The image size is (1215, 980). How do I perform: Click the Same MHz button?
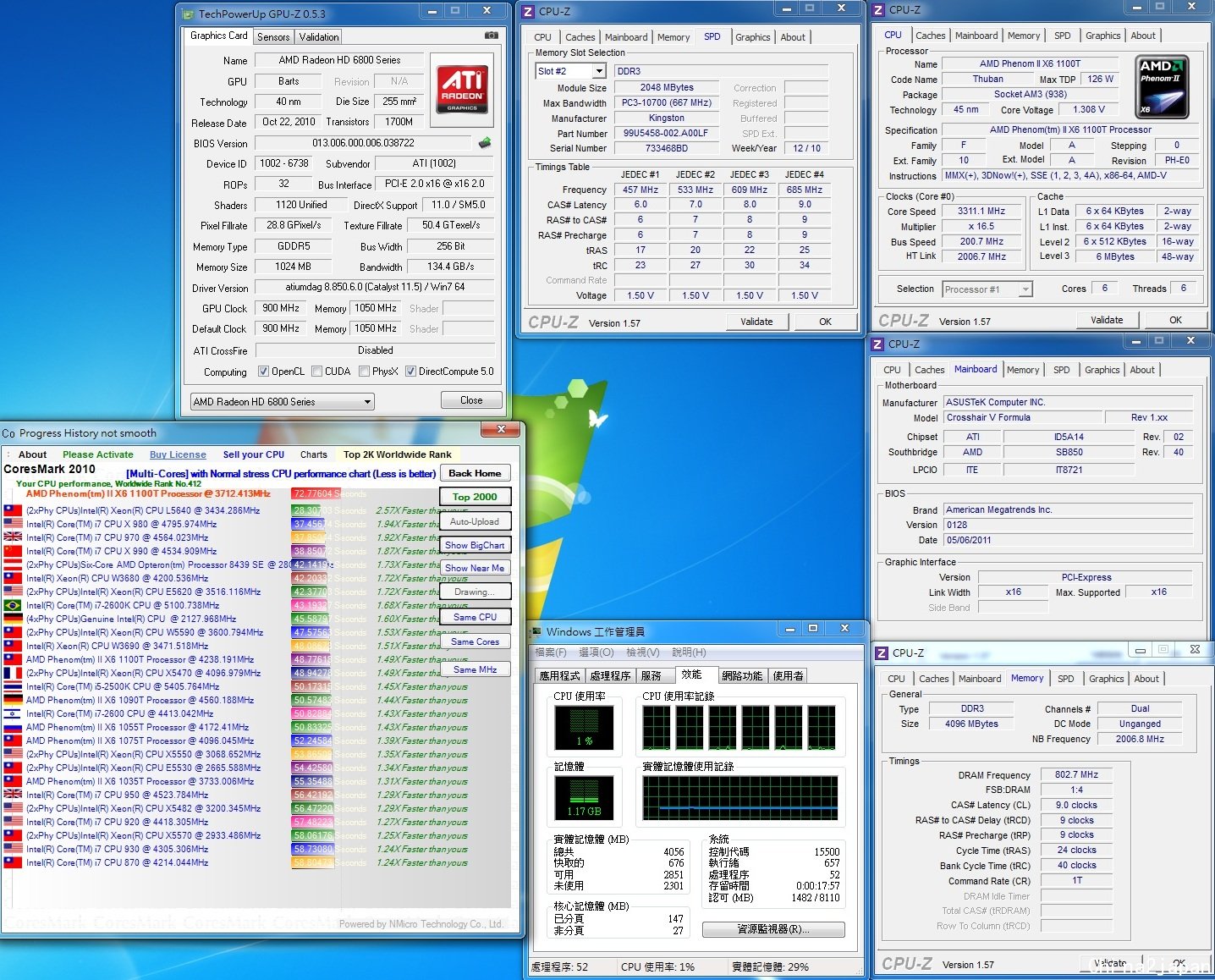[x=475, y=669]
